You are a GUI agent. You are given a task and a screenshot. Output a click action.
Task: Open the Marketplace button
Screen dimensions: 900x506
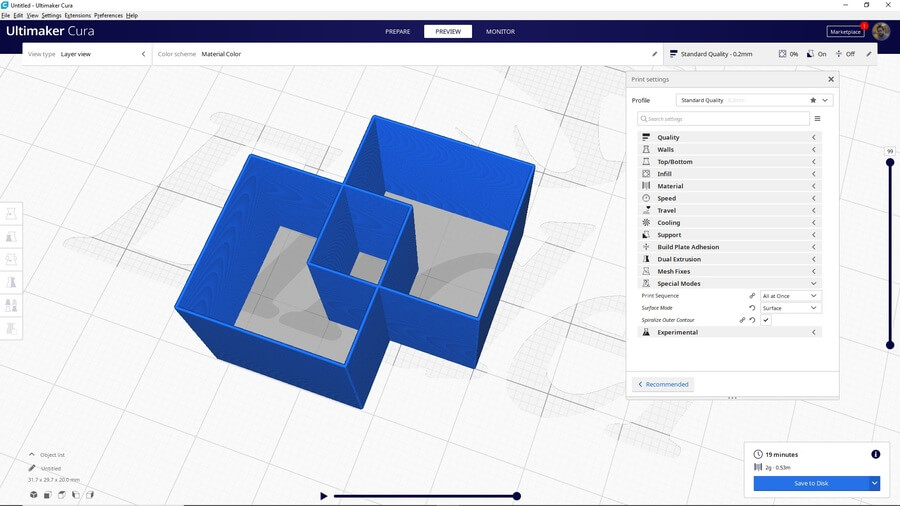(845, 32)
